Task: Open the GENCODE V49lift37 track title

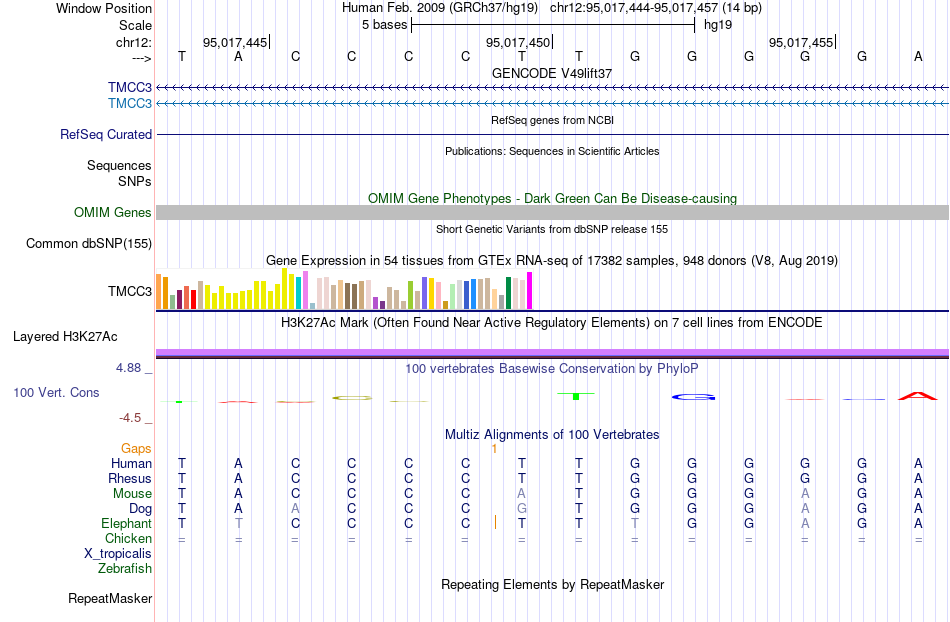Action: (x=552, y=73)
